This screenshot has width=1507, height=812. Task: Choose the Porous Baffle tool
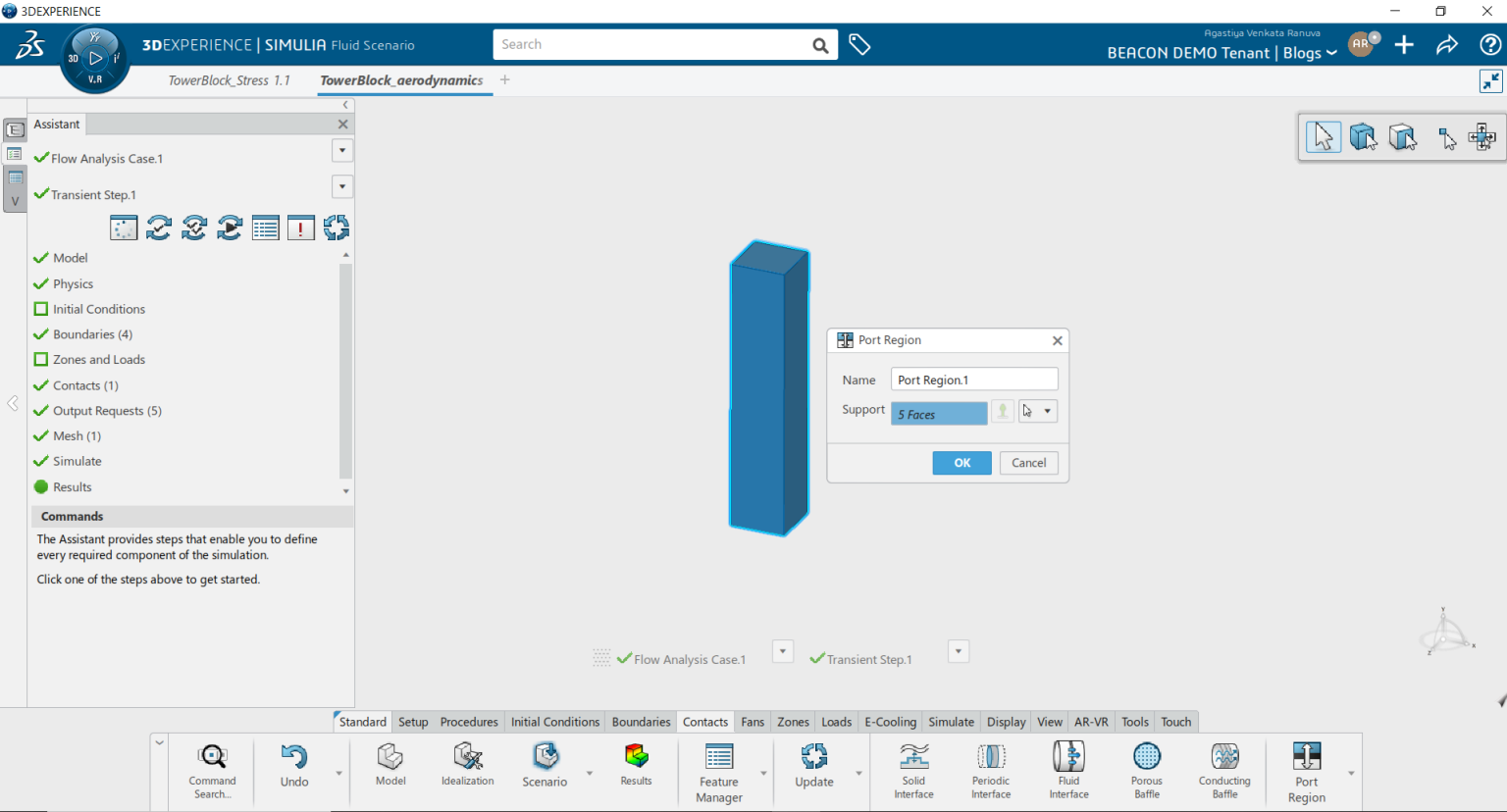(1146, 770)
